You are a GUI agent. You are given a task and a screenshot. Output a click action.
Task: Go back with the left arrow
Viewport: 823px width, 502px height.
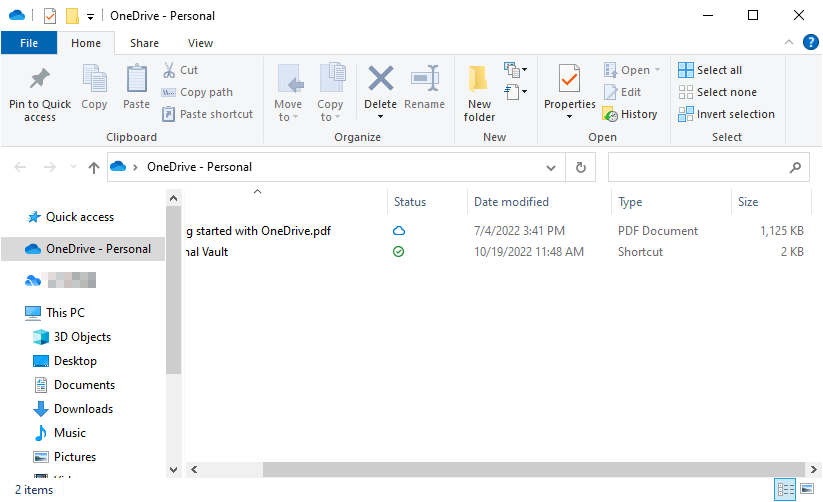click(20, 167)
